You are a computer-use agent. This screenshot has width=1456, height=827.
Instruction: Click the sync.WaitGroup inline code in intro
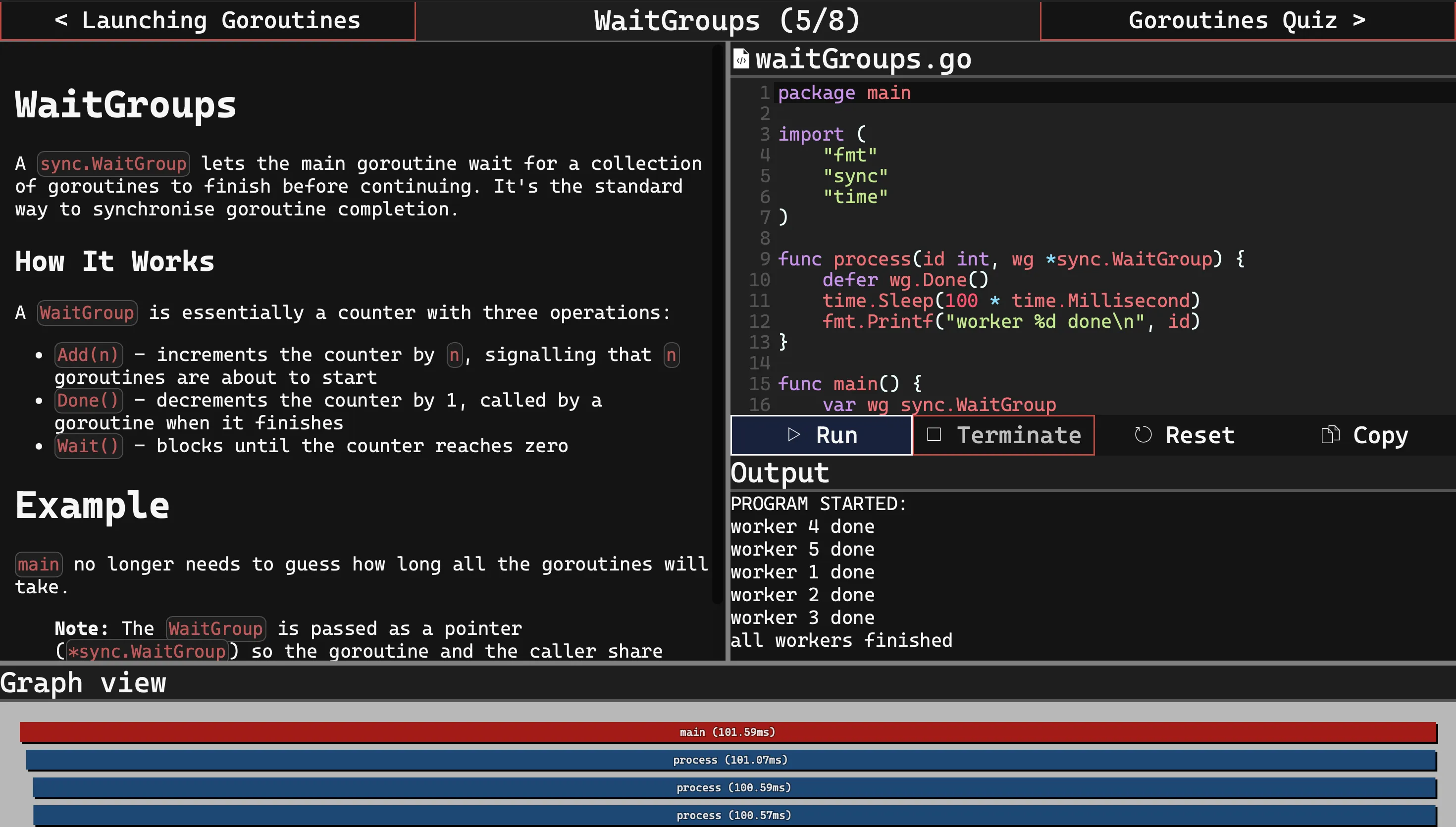(113, 164)
